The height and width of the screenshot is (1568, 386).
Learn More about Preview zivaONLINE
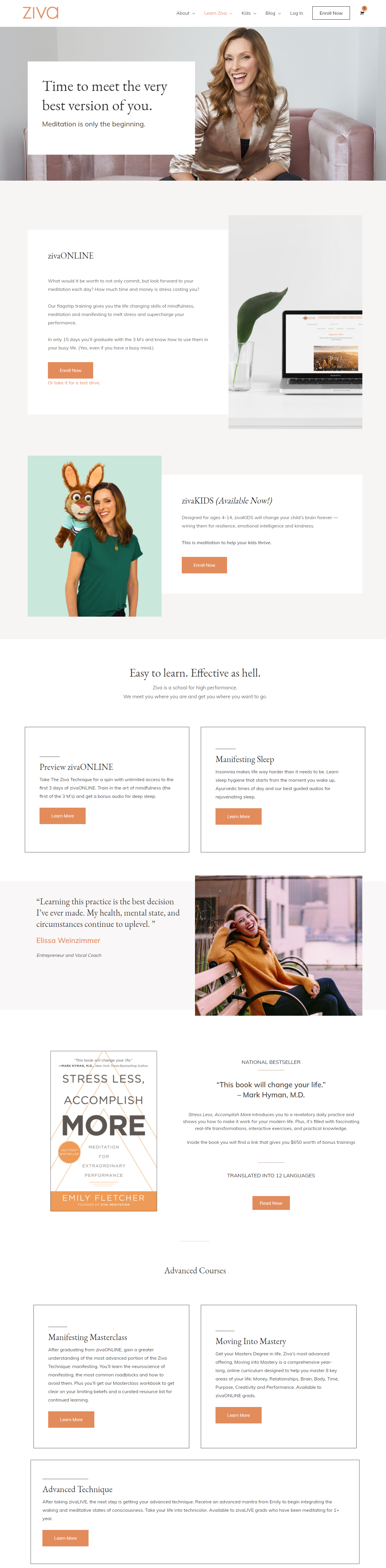tap(63, 816)
